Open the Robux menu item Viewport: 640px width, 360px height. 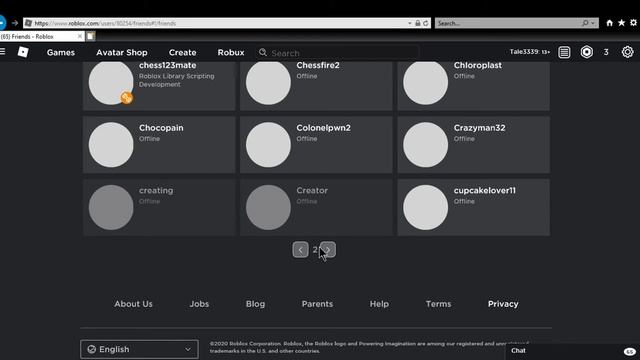pyautogui.click(x=231, y=53)
